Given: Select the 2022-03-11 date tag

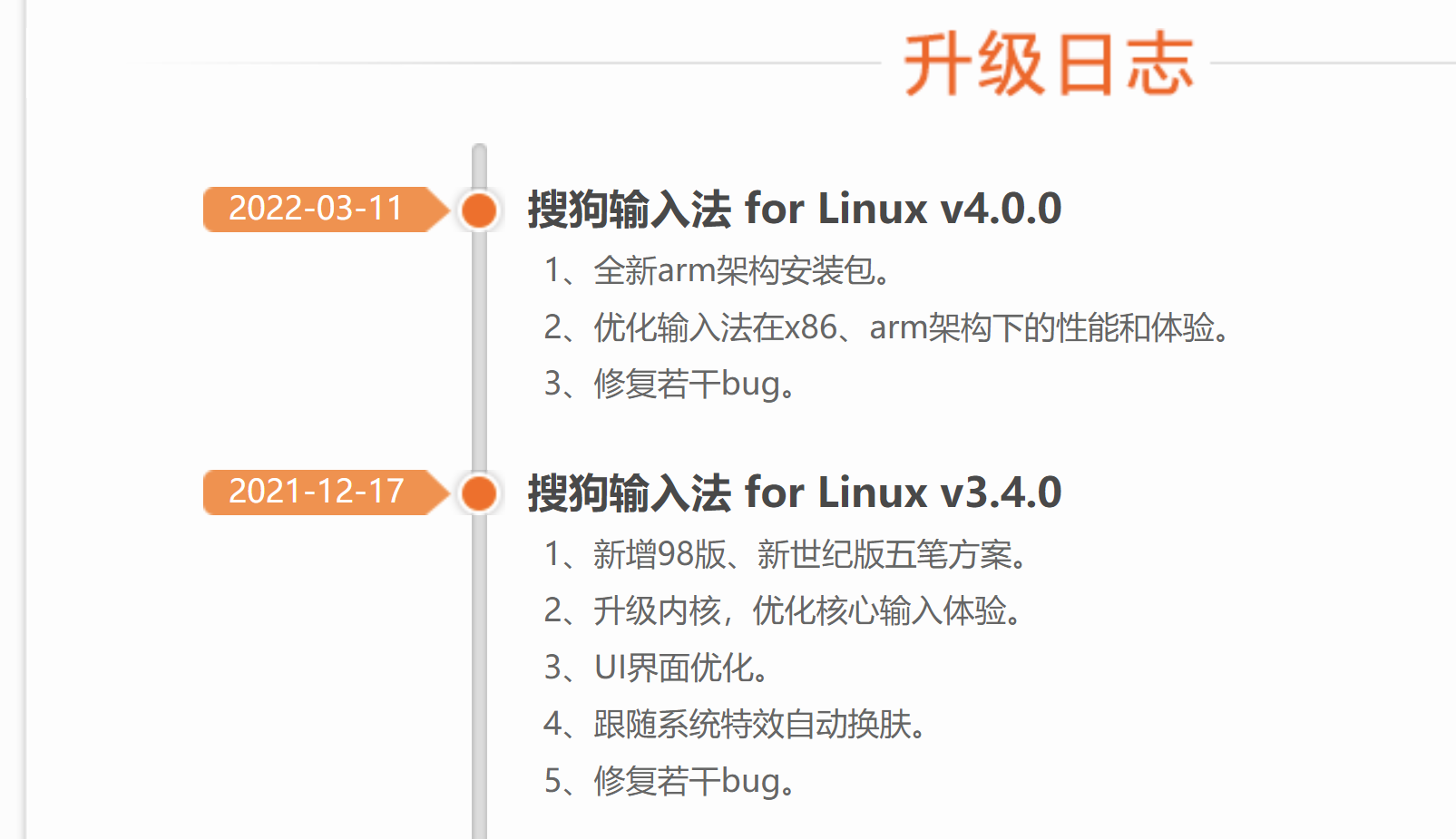Looking at the screenshot, I should point(316,210).
